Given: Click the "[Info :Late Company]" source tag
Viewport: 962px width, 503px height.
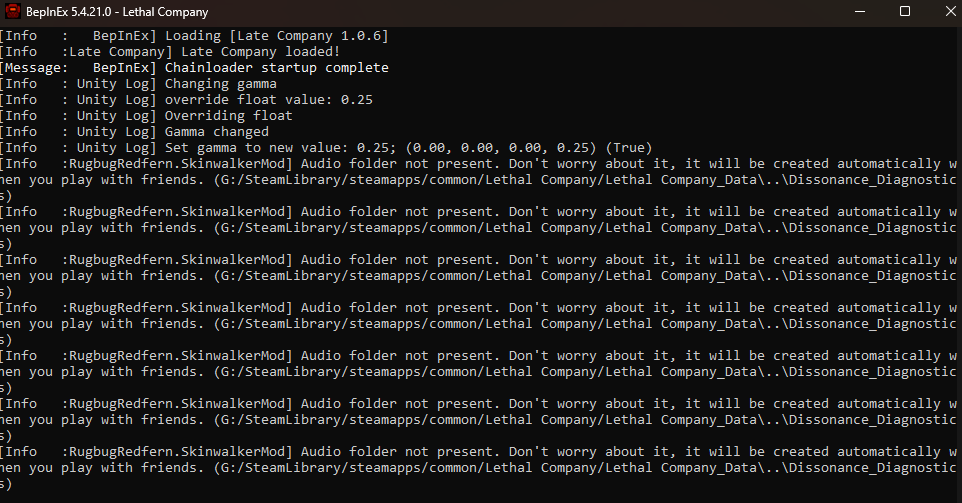Looking at the screenshot, I should click(78, 52).
